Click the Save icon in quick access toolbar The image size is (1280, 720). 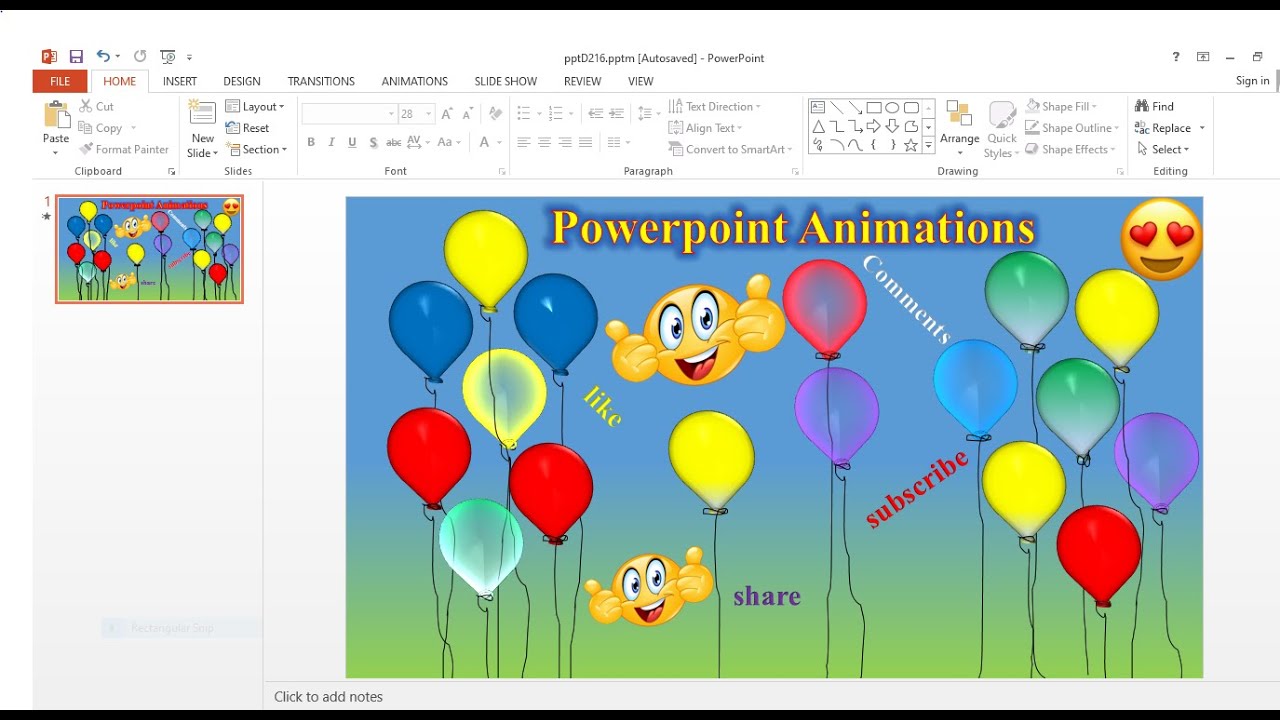click(76, 57)
